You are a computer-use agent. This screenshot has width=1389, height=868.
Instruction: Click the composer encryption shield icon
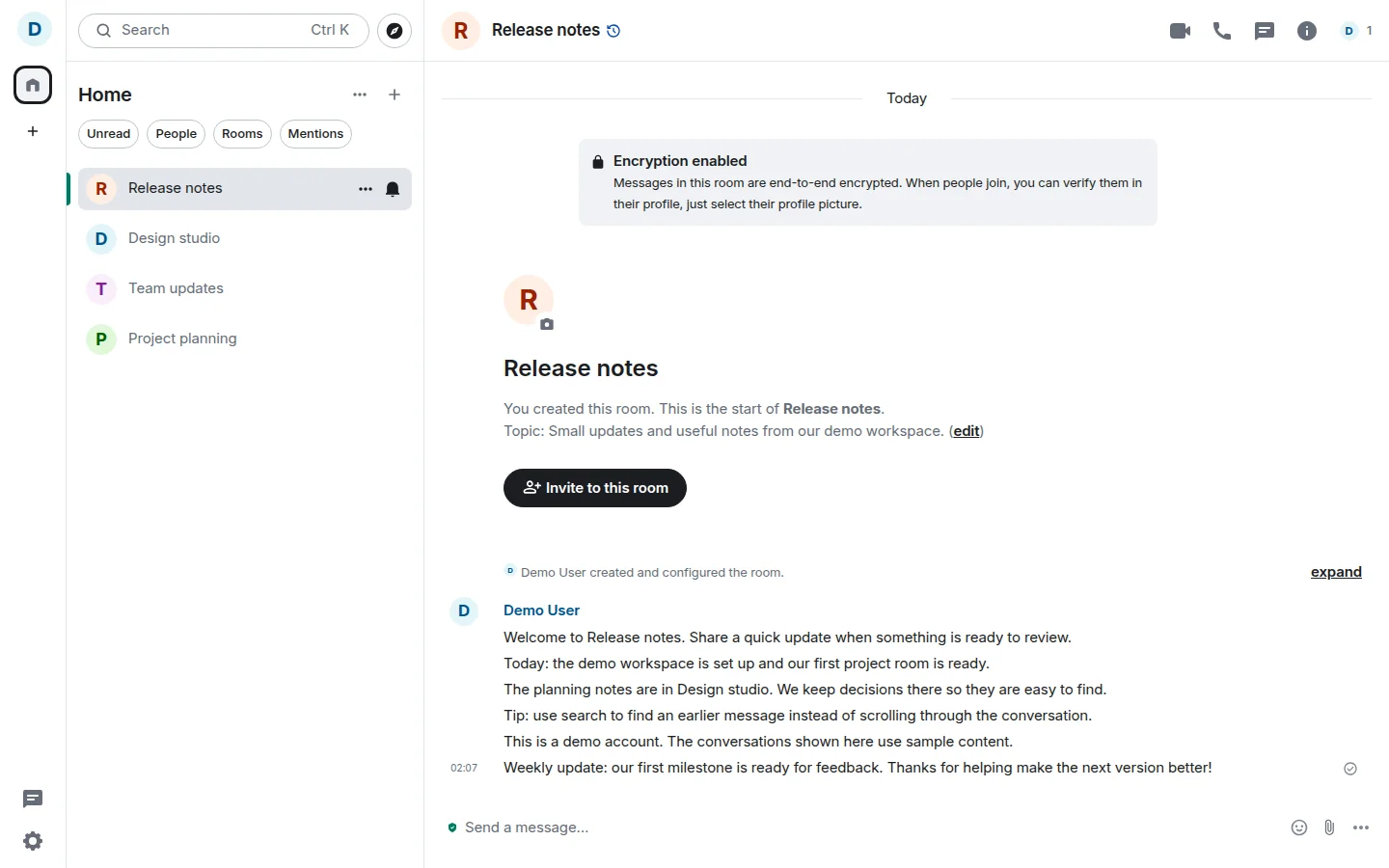click(452, 827)
